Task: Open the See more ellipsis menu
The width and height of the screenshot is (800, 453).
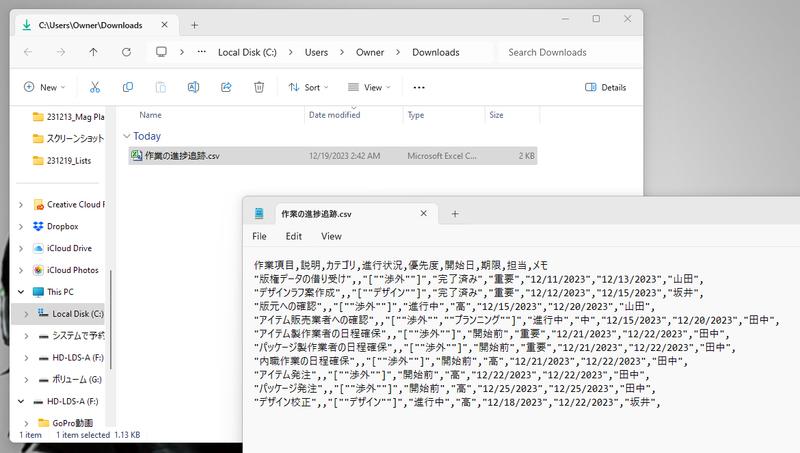Action: coord(419,87)
